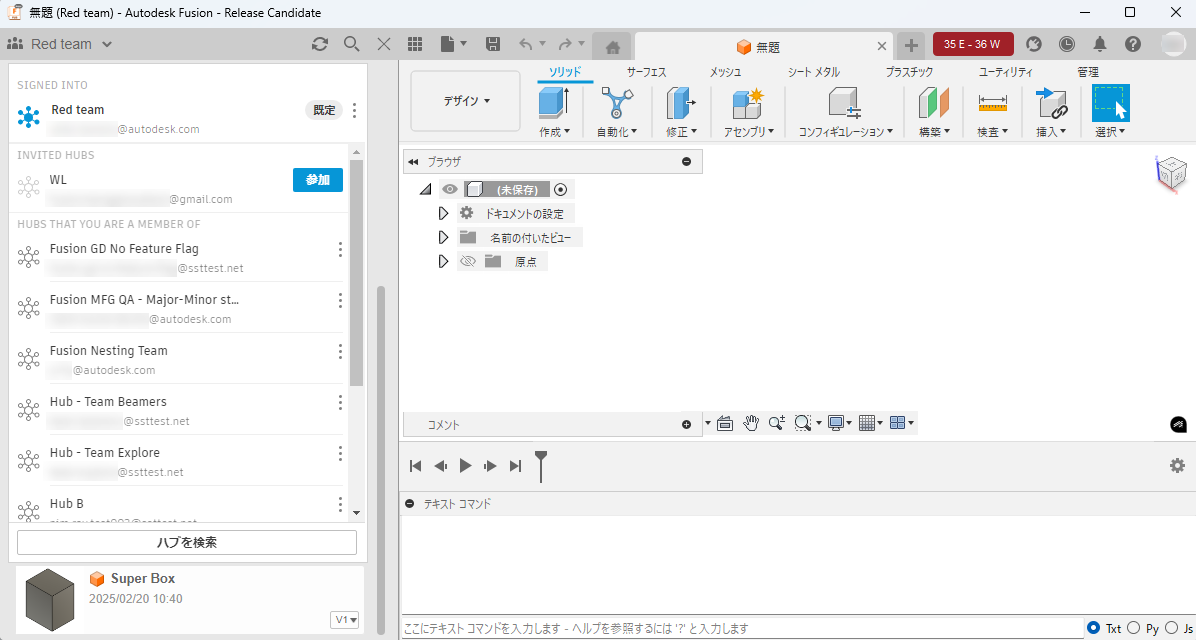Screen dimensions: 1196x640
Task: Click the zoom navigation tool
Action: 776,423
